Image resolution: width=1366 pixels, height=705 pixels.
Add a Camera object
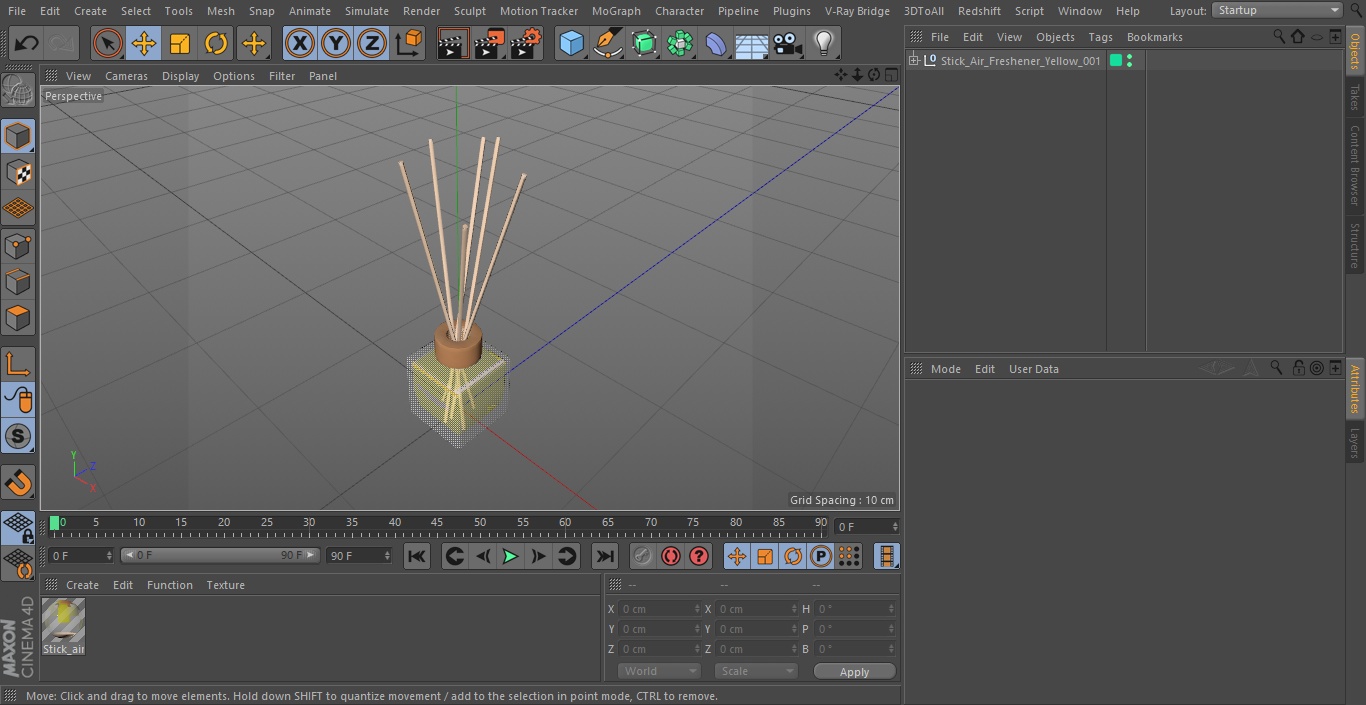click(788, 43)
